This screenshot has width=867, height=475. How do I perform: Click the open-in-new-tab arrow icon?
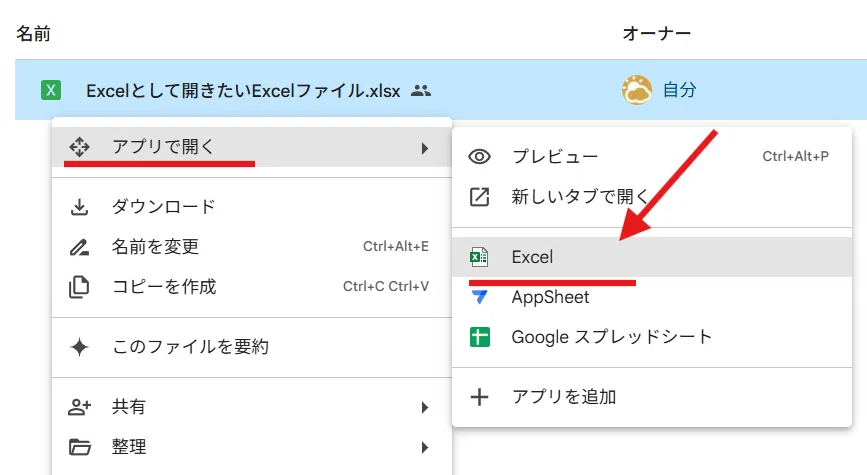click(x=479, y=196)
